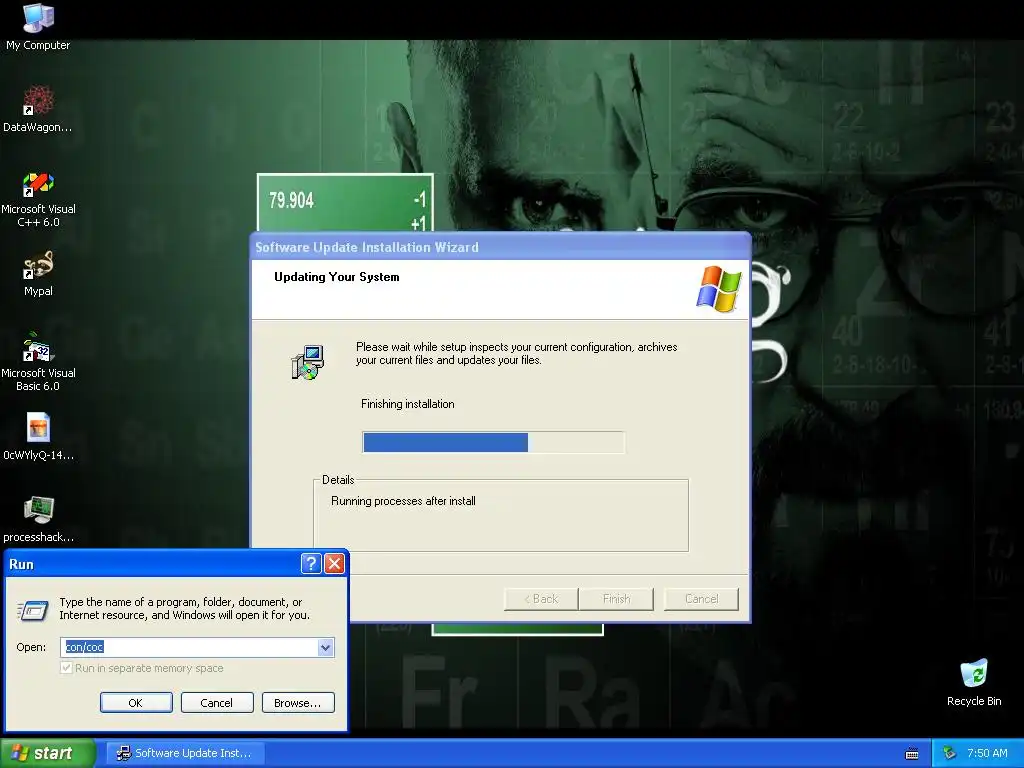Viewport: 1024px width, 768px height.
Task: Click Running processes after install detail text
Action: [x=403, y=501]
